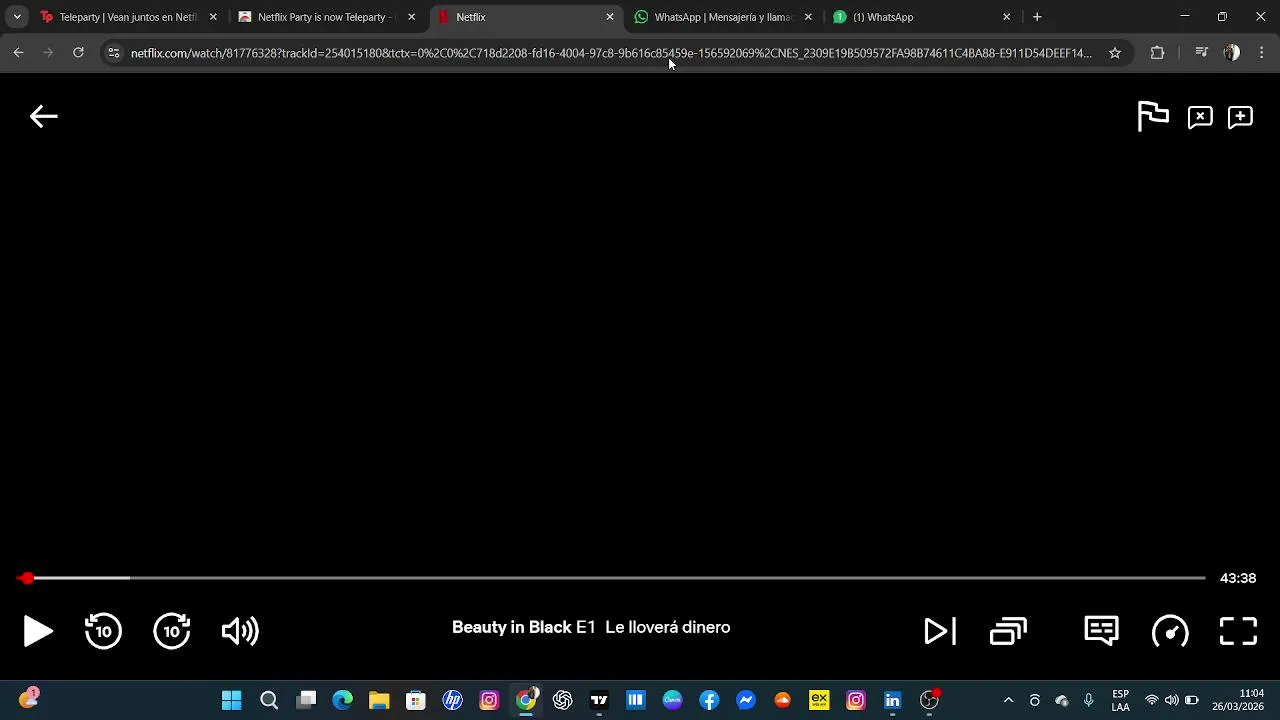Open Windows taskbar search

click(269, 700)
